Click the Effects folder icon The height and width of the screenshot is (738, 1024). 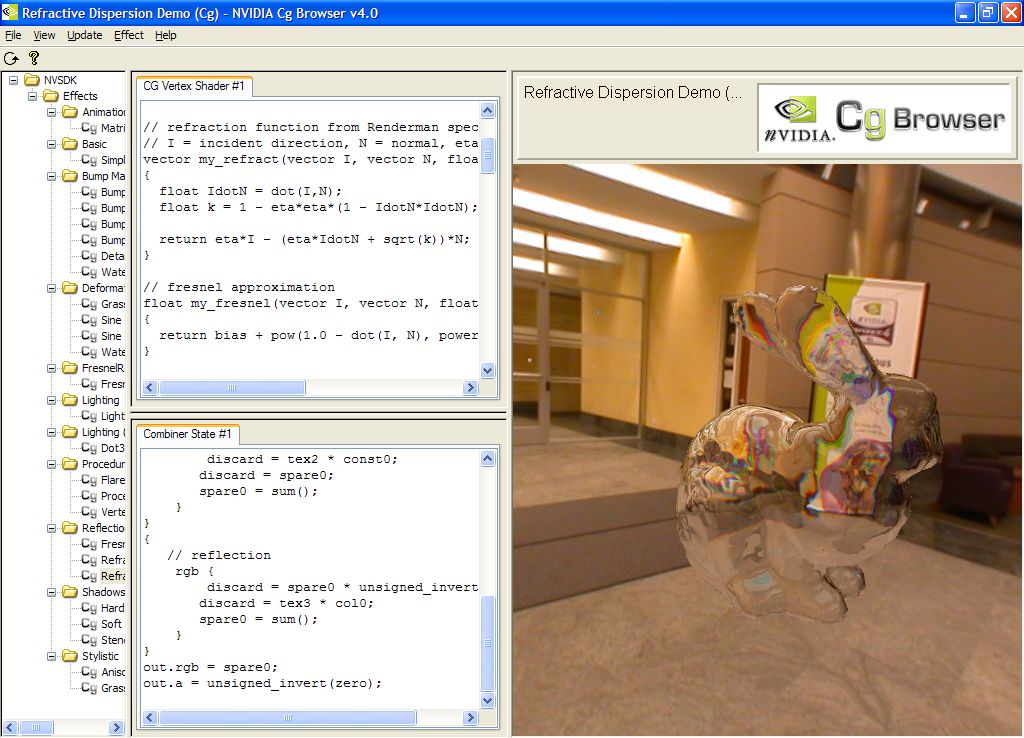click(x=51, y=96)
